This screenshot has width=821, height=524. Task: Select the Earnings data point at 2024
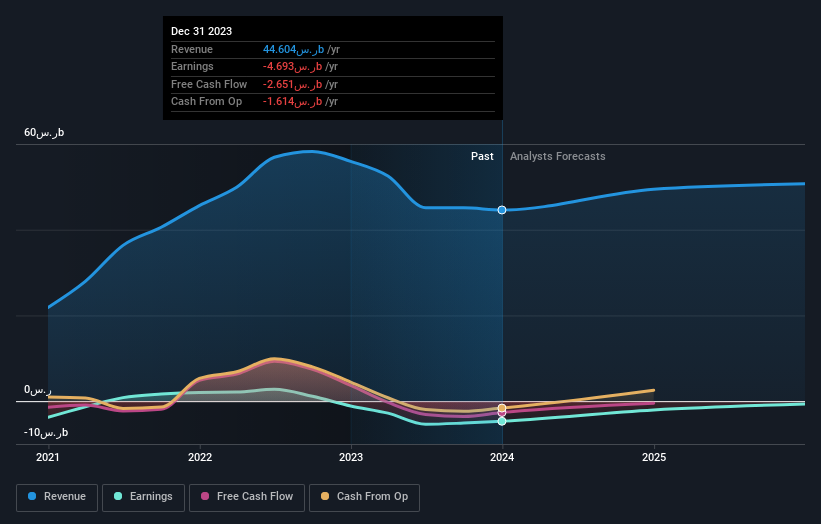point(502,421)
